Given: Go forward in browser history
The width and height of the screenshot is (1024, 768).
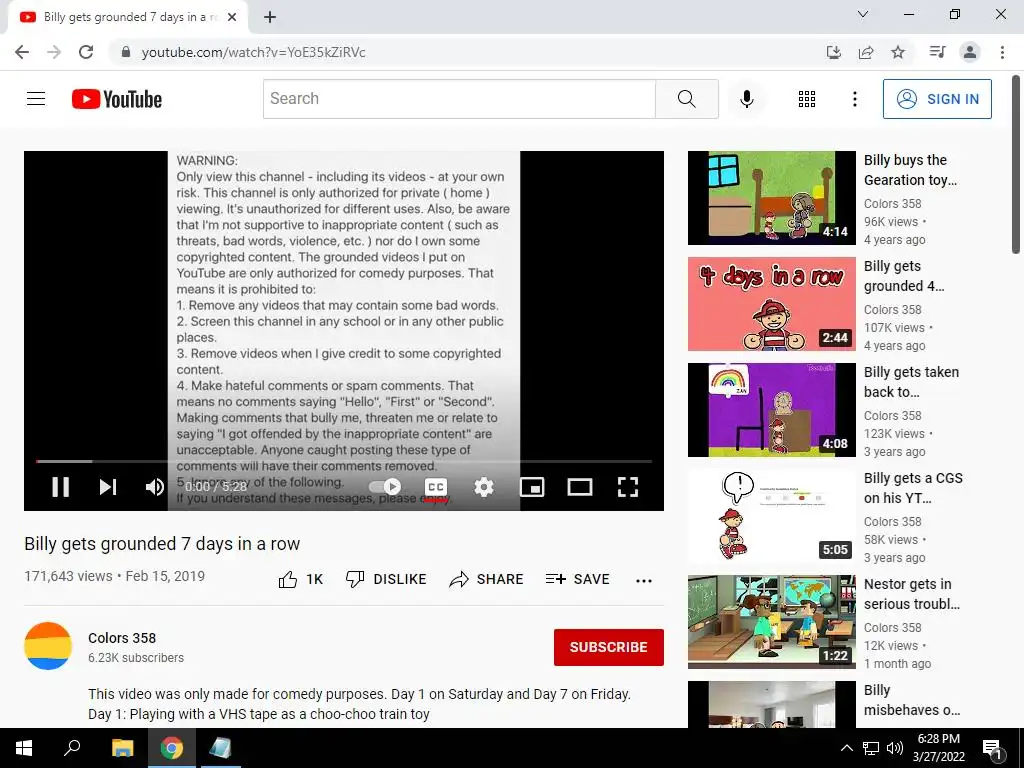Looking at the screenshot, I should click(54, 52).
